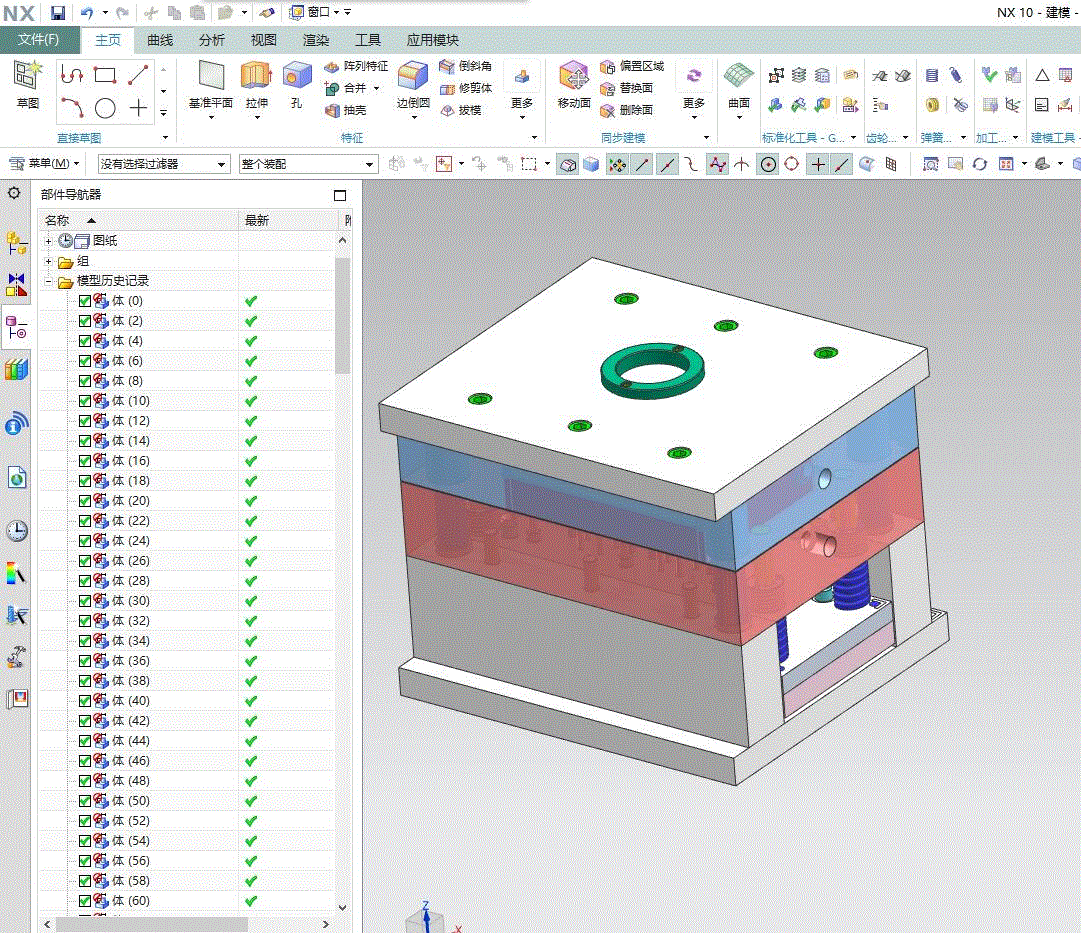
Task: Uncheck the checkbox for 体 (34)
Action: (x=85, y=641)
